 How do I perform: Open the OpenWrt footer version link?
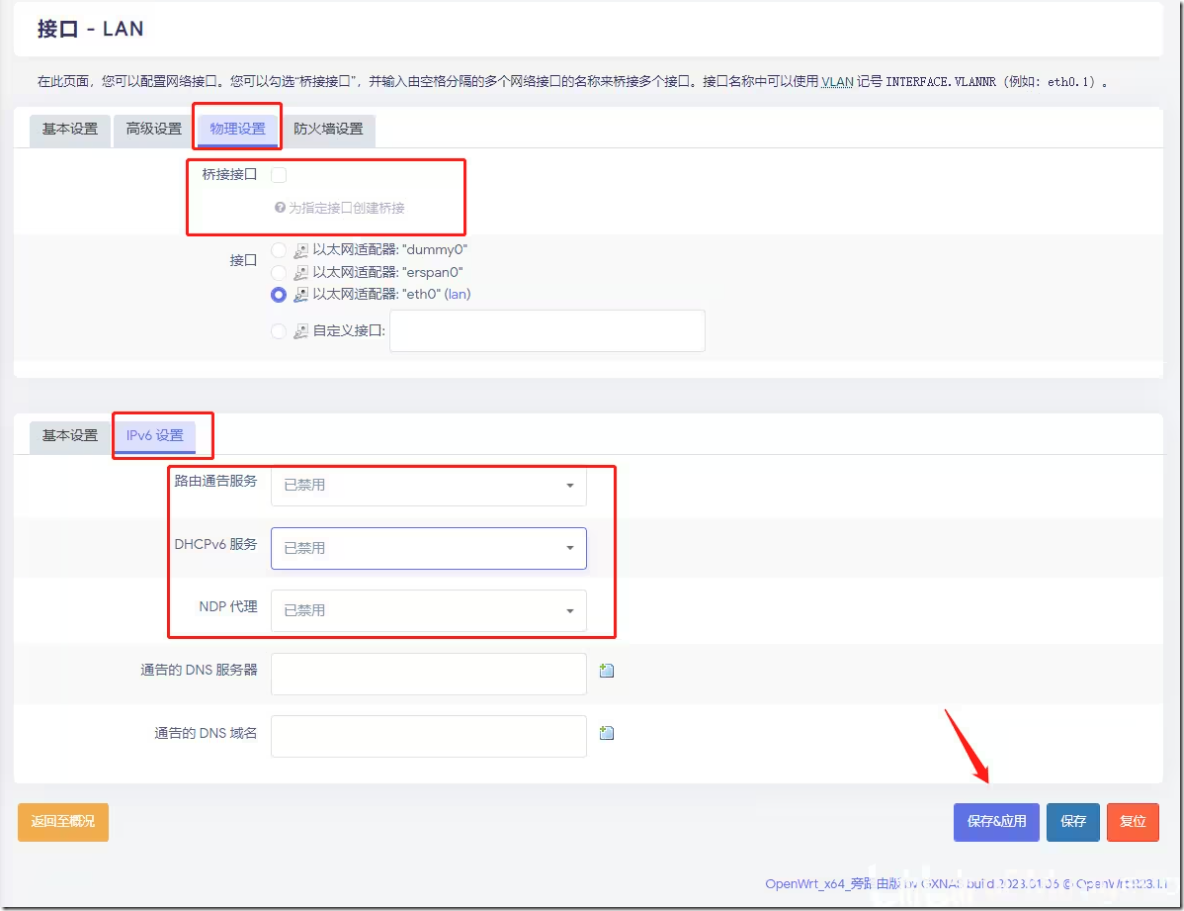(966, 883)
